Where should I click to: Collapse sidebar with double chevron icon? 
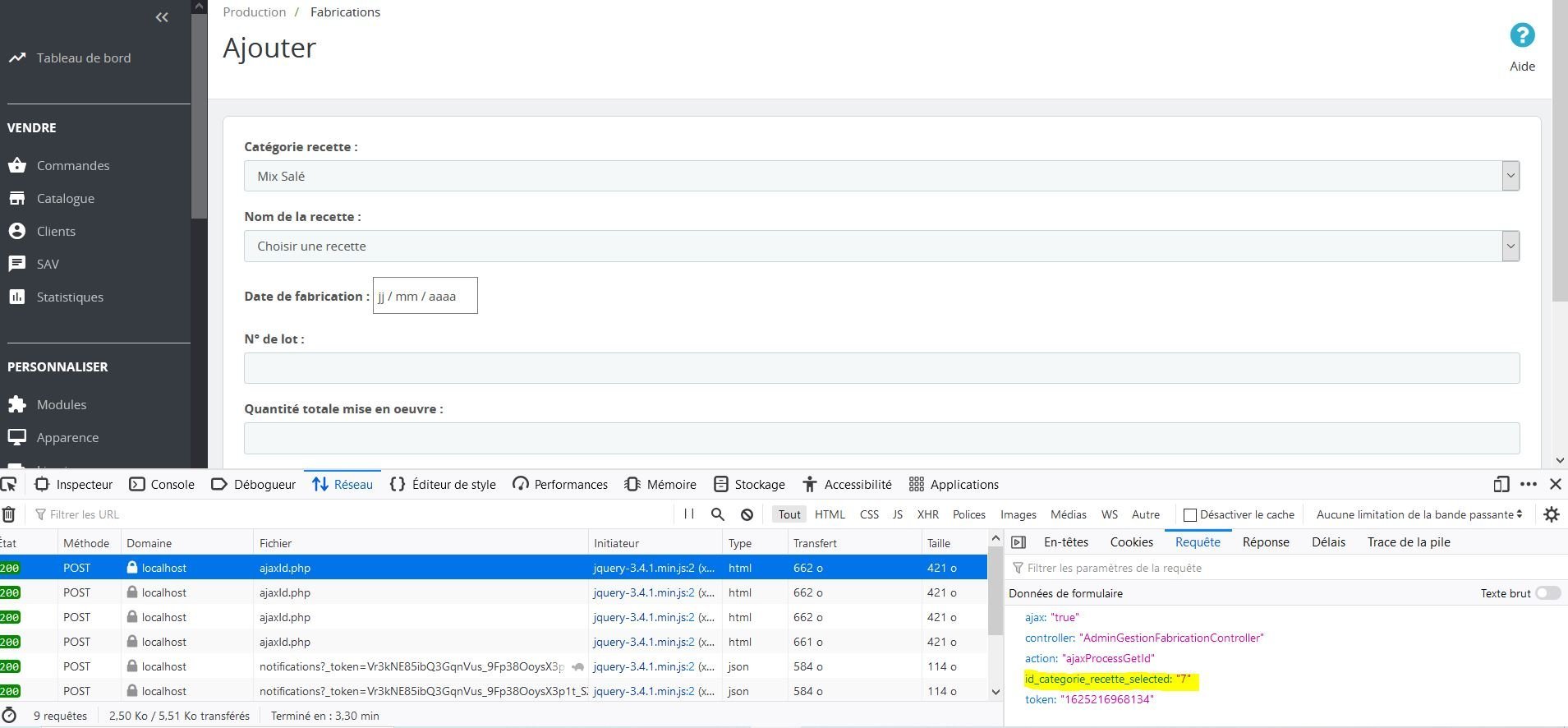click(x=162, y=17)
